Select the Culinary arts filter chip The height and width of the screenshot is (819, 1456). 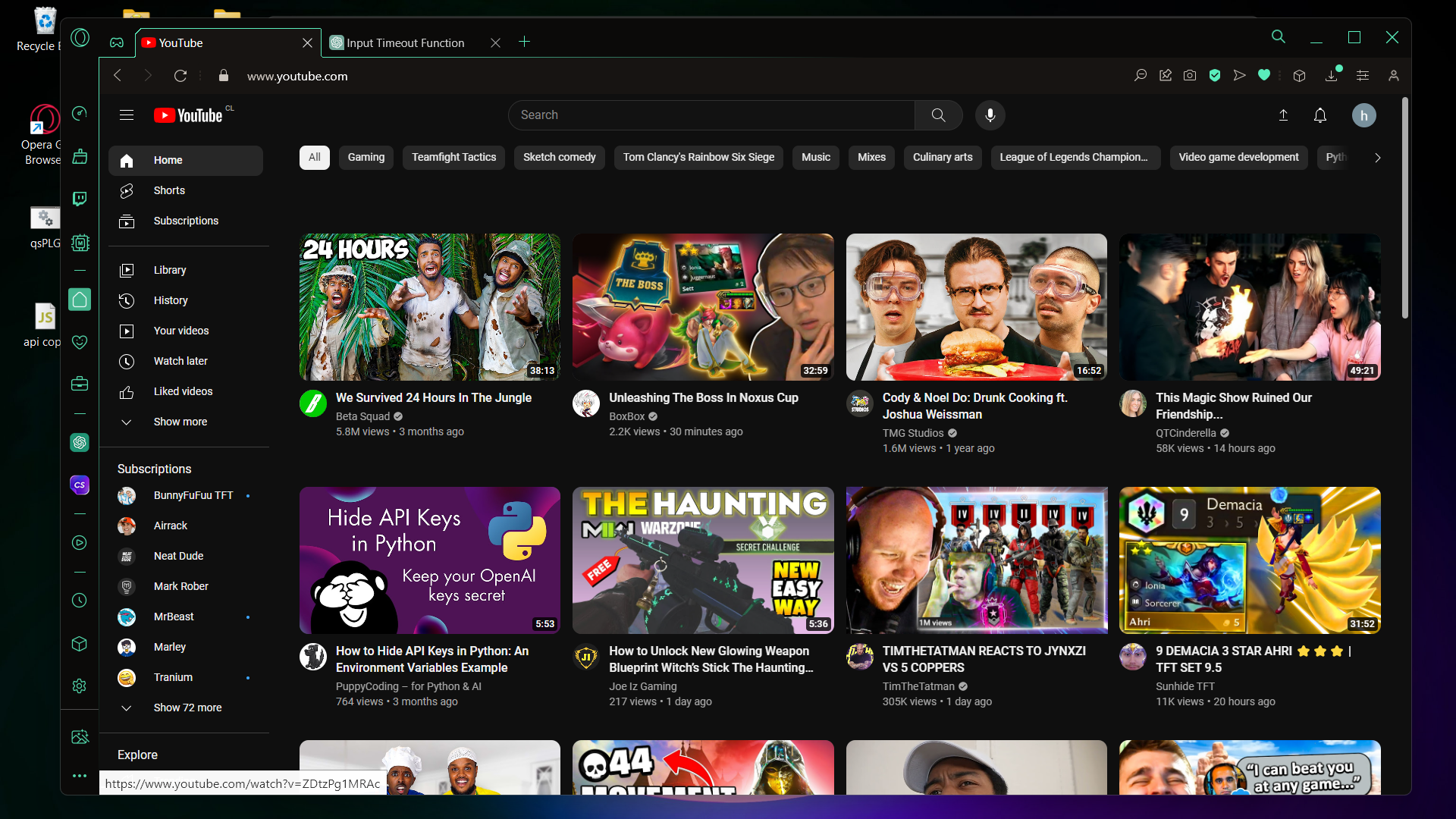tap(943, 157)
